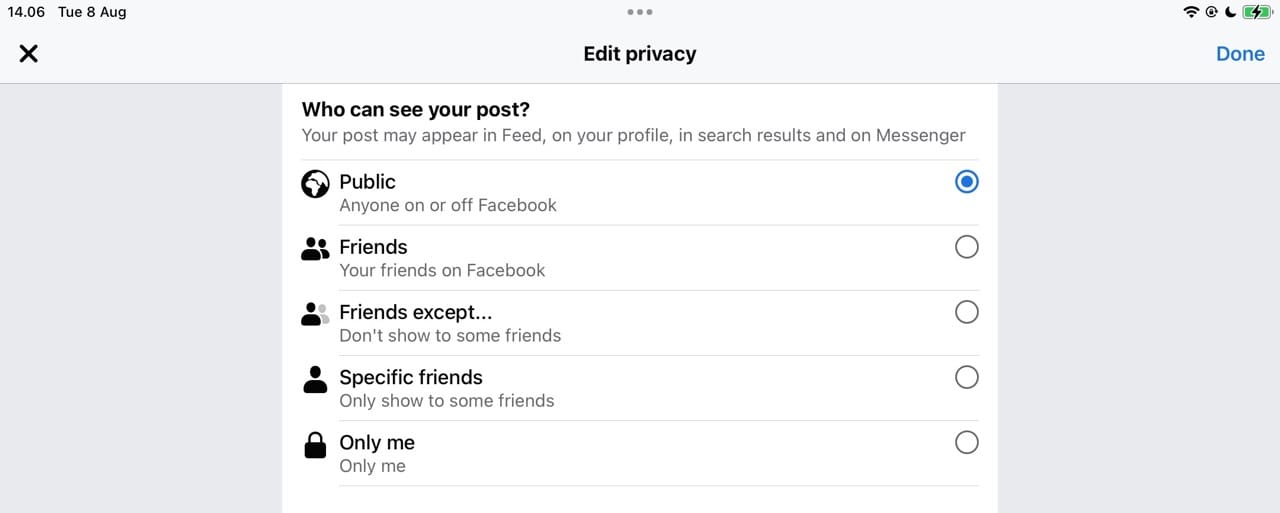Image resolution: width=1280 pixels, height=513 pixels.
Task: Close the Edit privacy screen with X
Action: click(29, 54)
